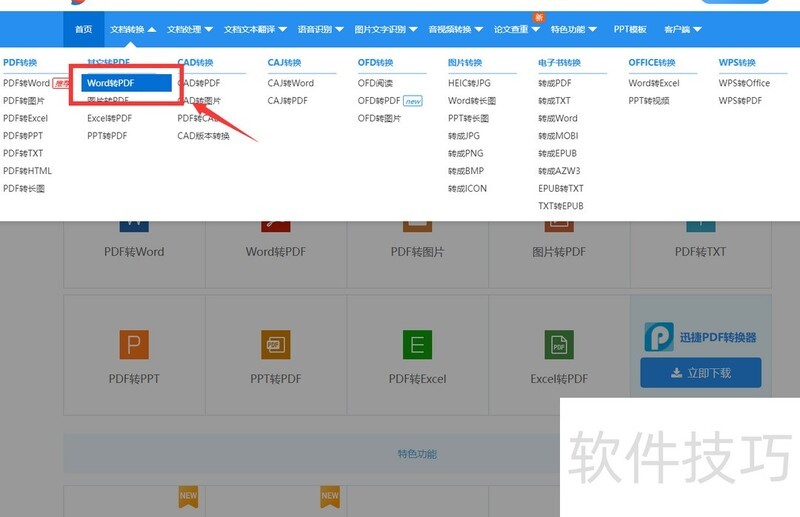Choose Excel转PDF menu entry
800x517 pixels.
[109, 118]
